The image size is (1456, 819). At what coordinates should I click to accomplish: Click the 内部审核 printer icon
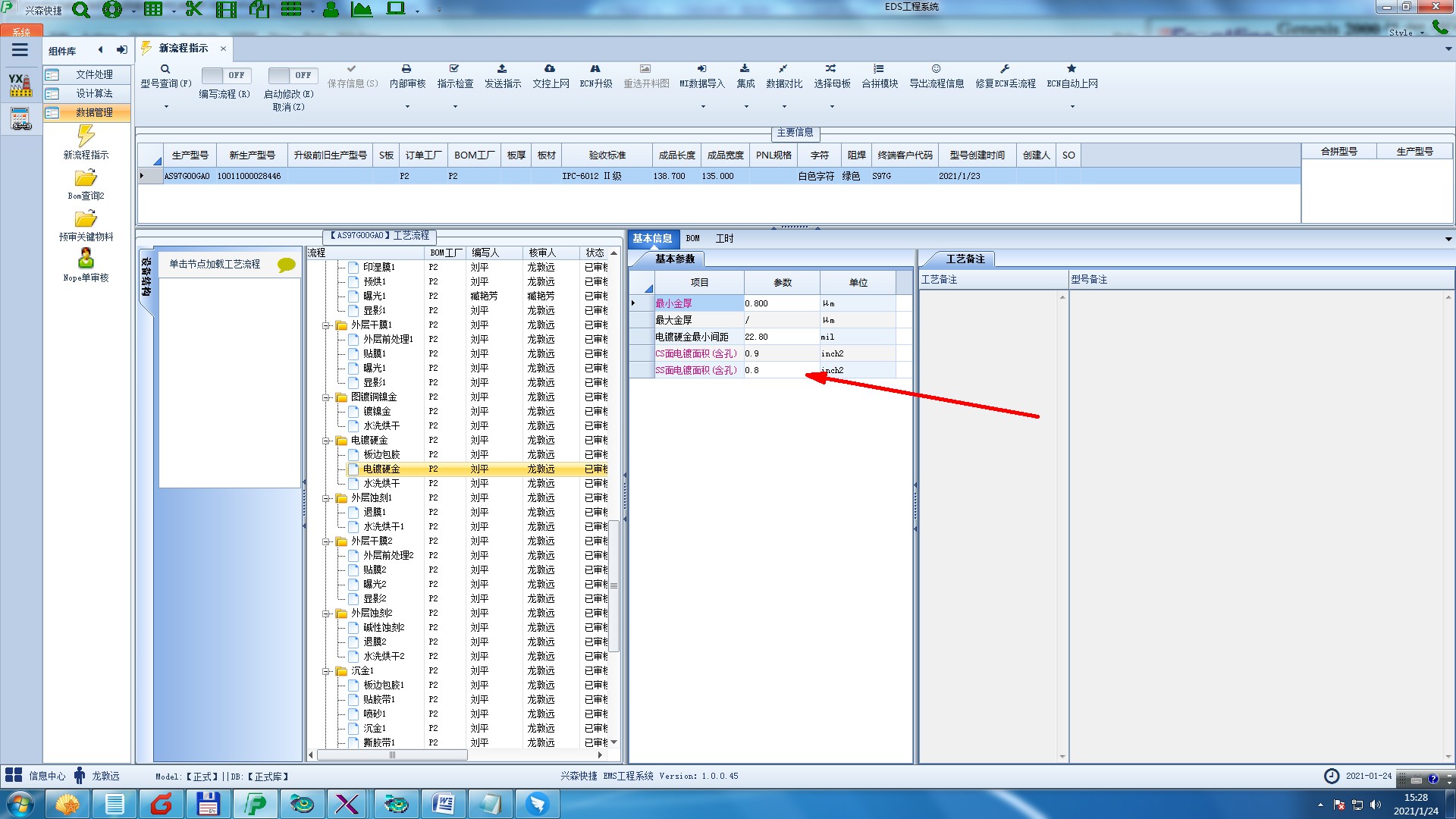[x=406, y=69]
